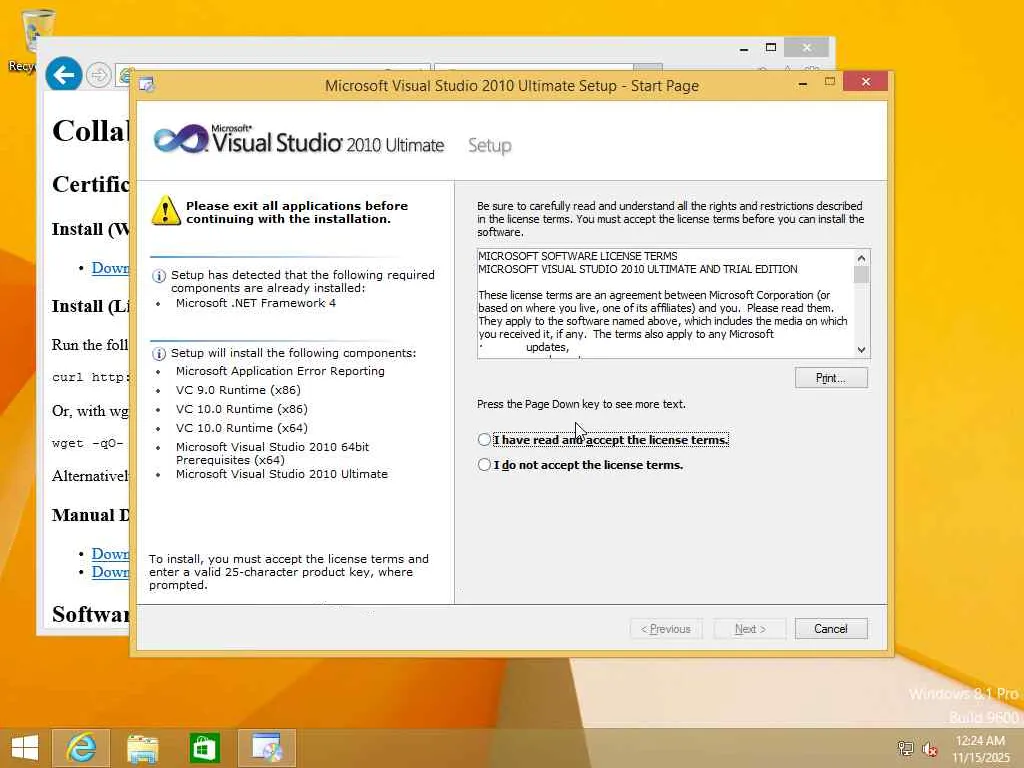Image resolution: width=1024 pixels, height=768 pixels.
Task: Click first 'Down' link under Install (W
Action: [110, 268]
